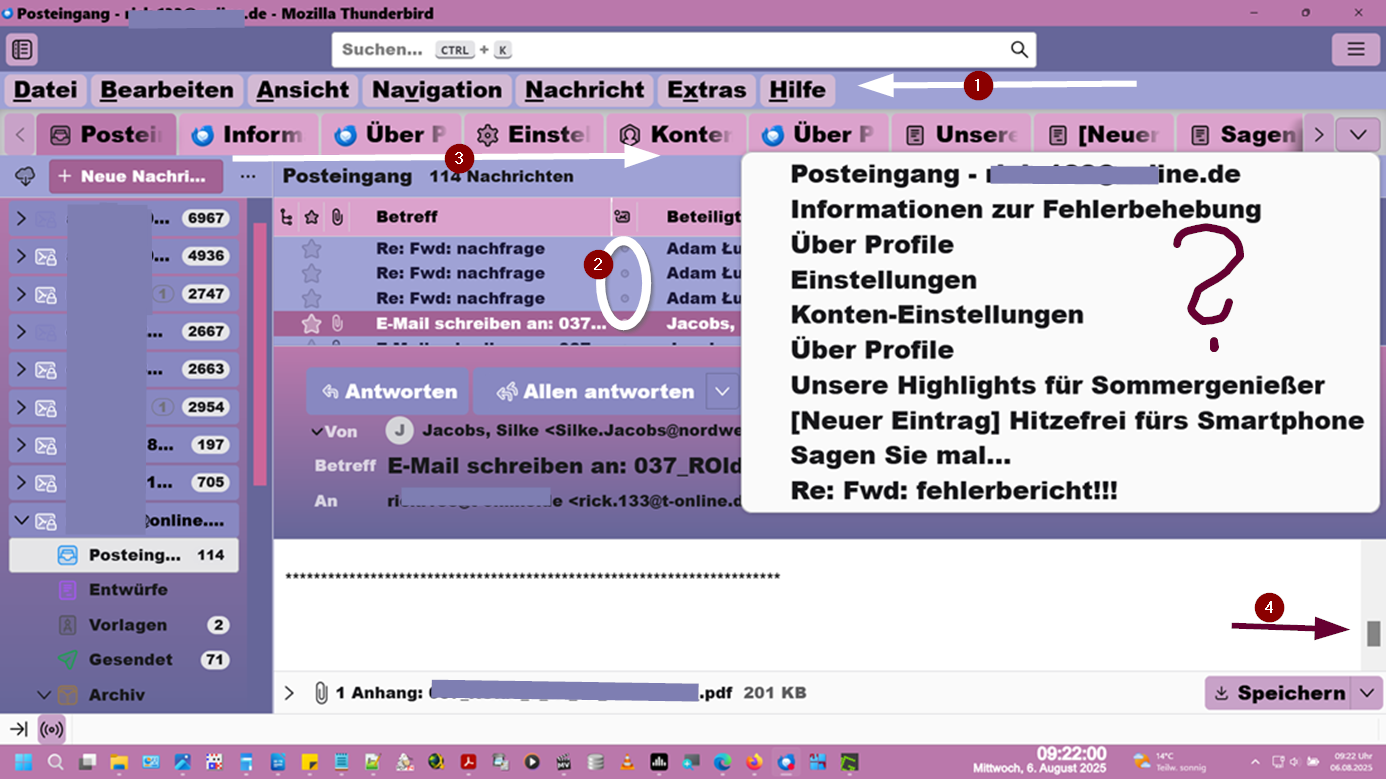Expand the account showing 2747 messages
1386x779 pixels.
click(21, 294)
